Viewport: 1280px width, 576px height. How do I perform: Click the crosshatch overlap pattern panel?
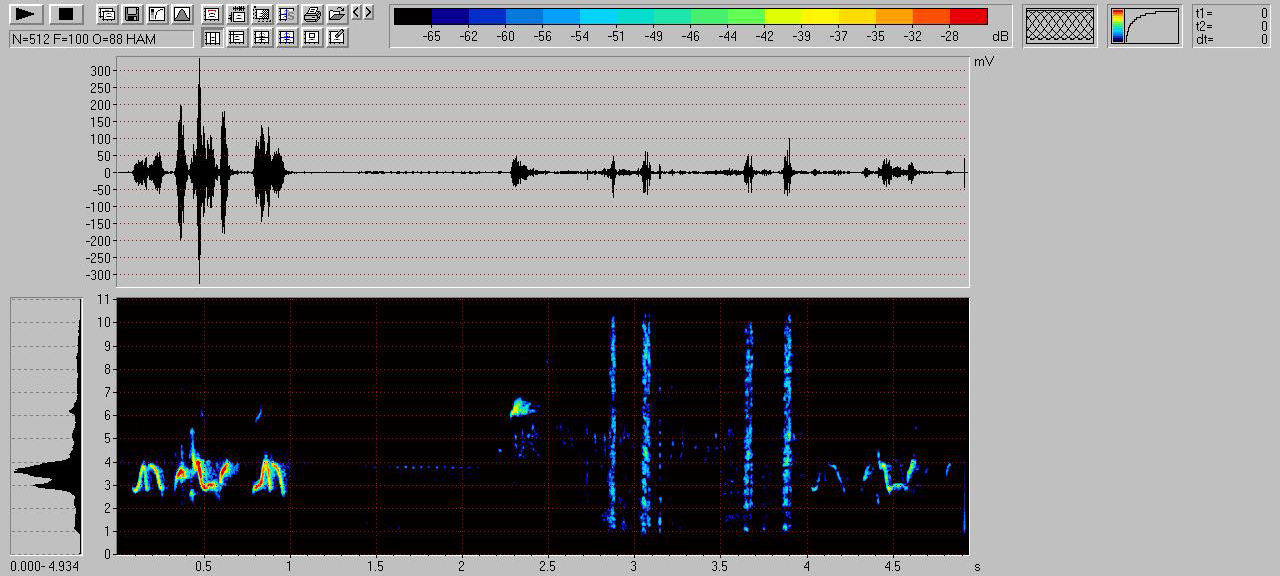click(x=1060, y=26)
